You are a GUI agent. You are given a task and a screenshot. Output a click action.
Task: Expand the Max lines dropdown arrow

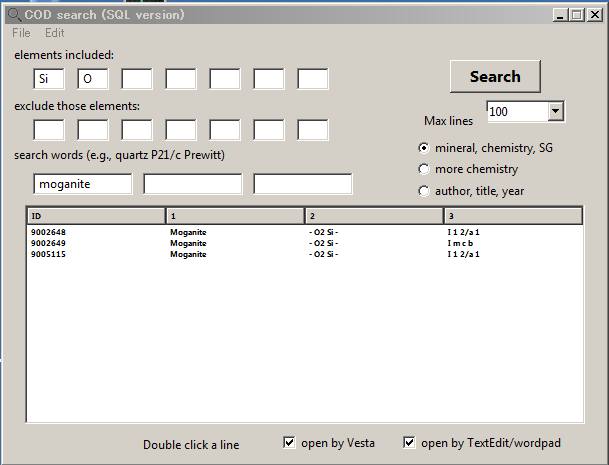pyautogui.click(x=556, y=112)
